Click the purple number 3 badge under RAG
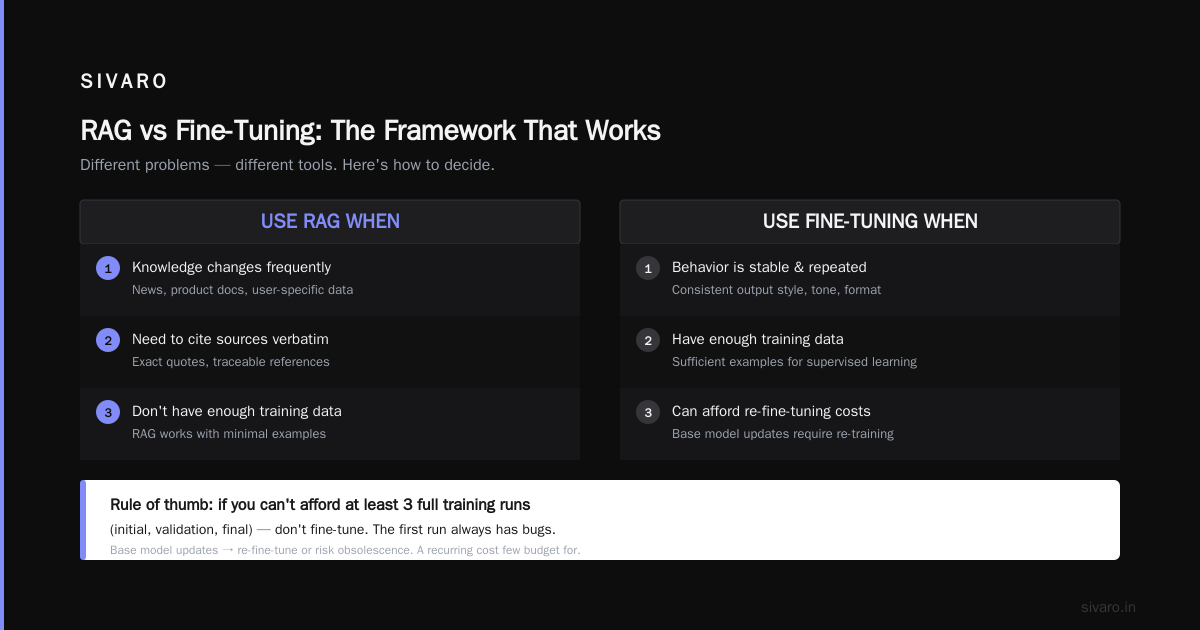The height and width of the screenshot is (630, 1200). 108,412
